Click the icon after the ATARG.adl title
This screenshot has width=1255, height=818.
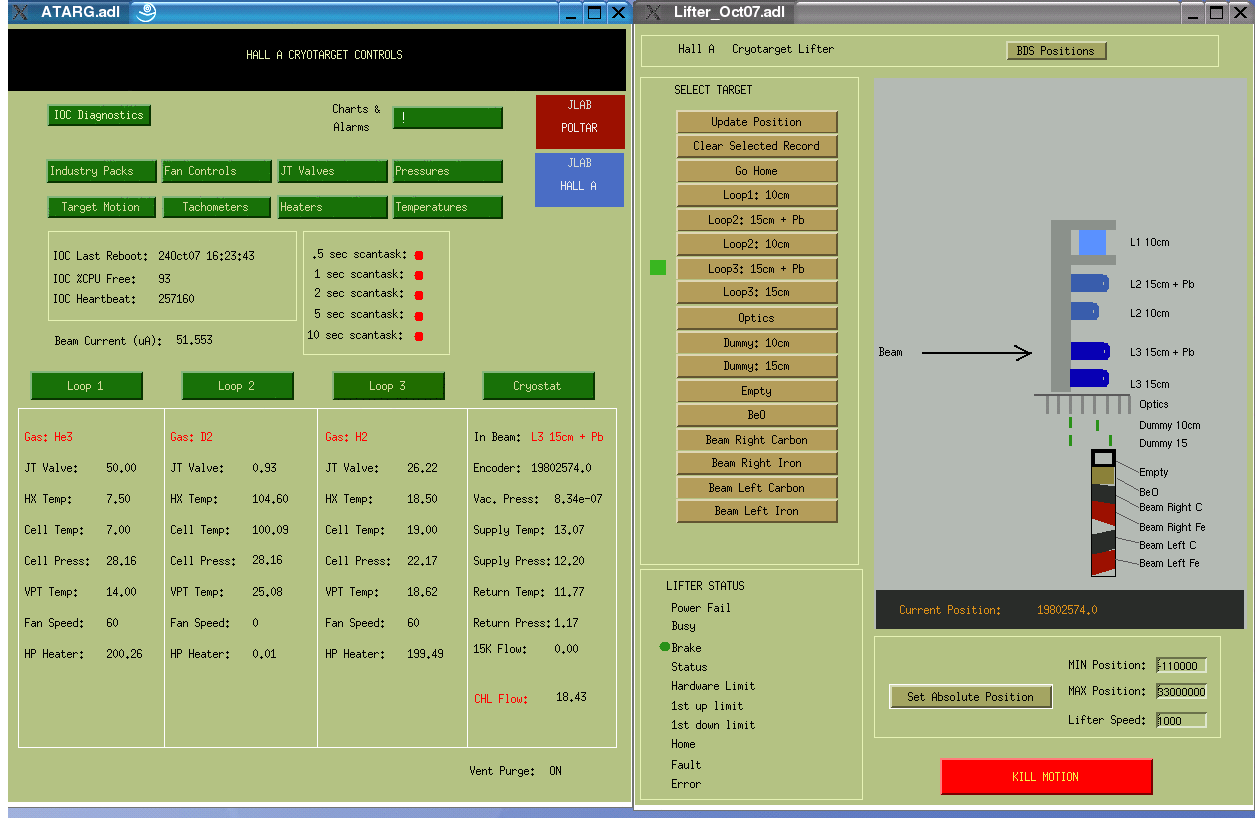146,12
